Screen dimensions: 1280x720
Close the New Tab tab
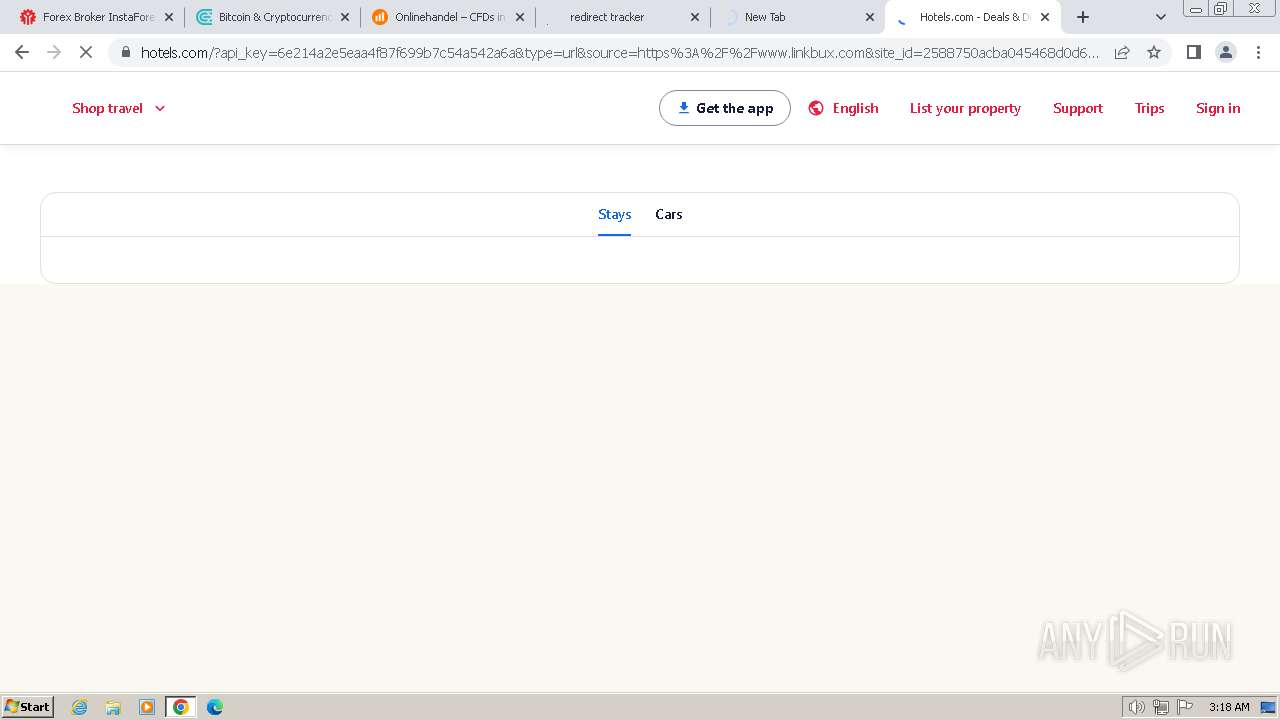(x=870, y=17)
